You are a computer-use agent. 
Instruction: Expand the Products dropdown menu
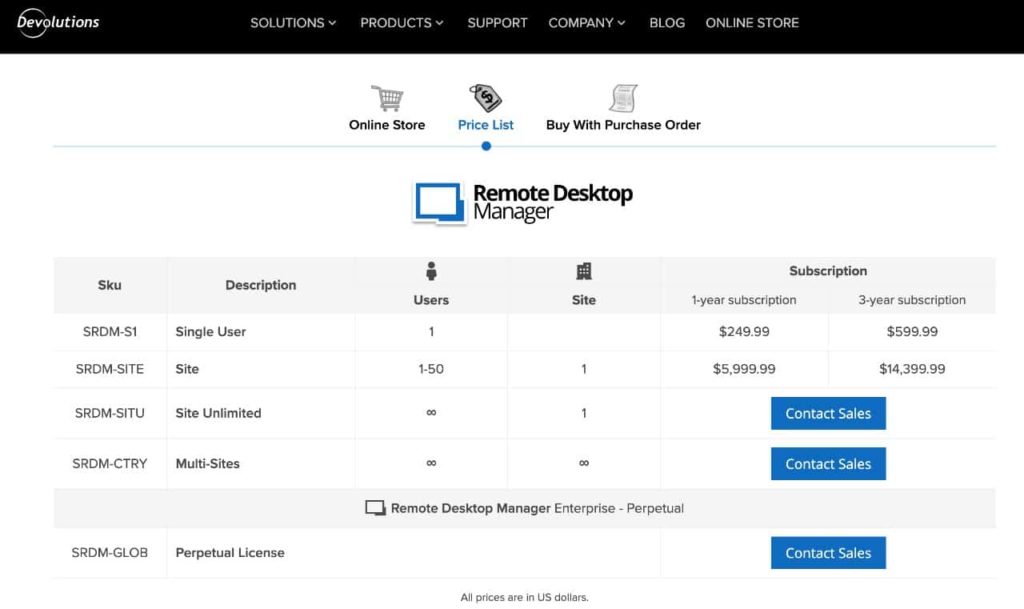401,22
